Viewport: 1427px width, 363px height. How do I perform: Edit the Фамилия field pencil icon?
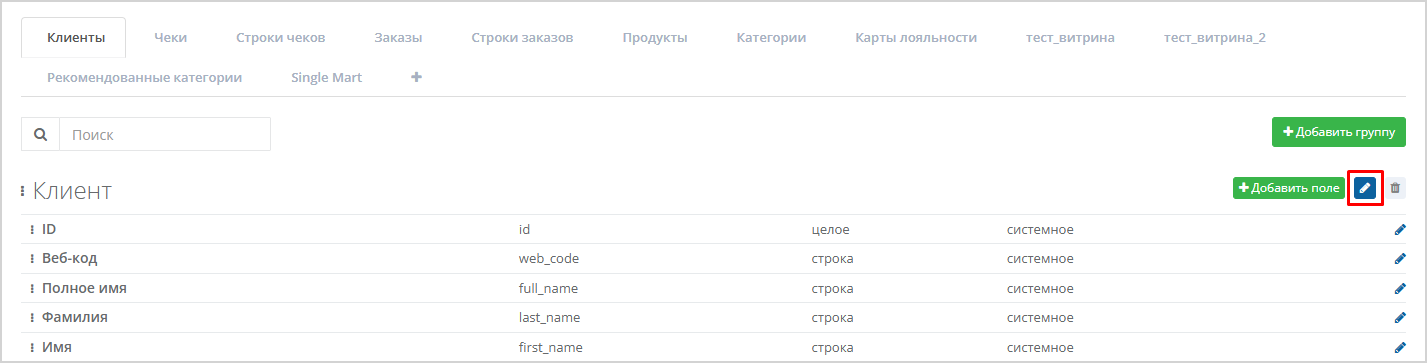tap(1400, 318)
